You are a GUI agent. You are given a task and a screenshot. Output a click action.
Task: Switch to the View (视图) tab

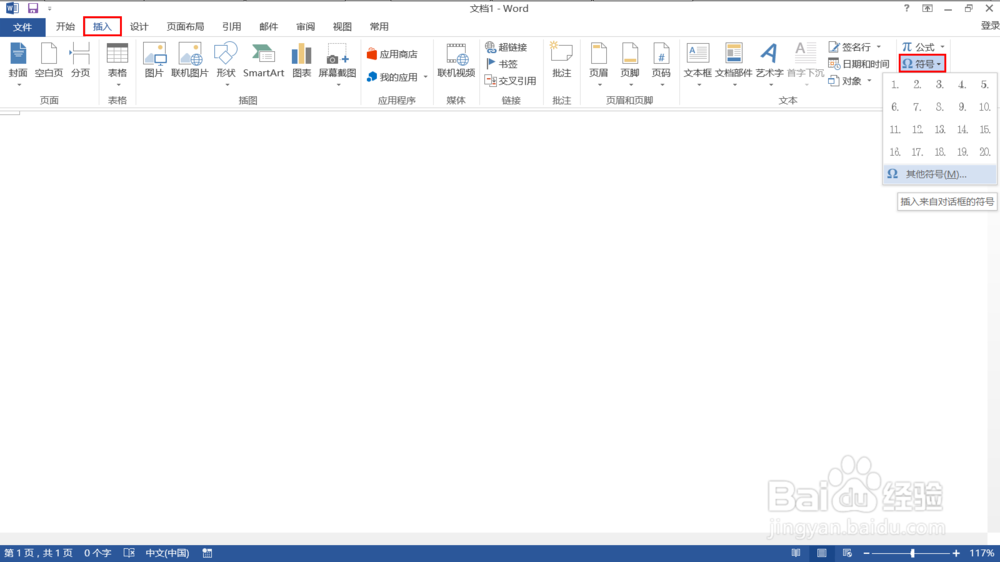(x=342, y=27)
